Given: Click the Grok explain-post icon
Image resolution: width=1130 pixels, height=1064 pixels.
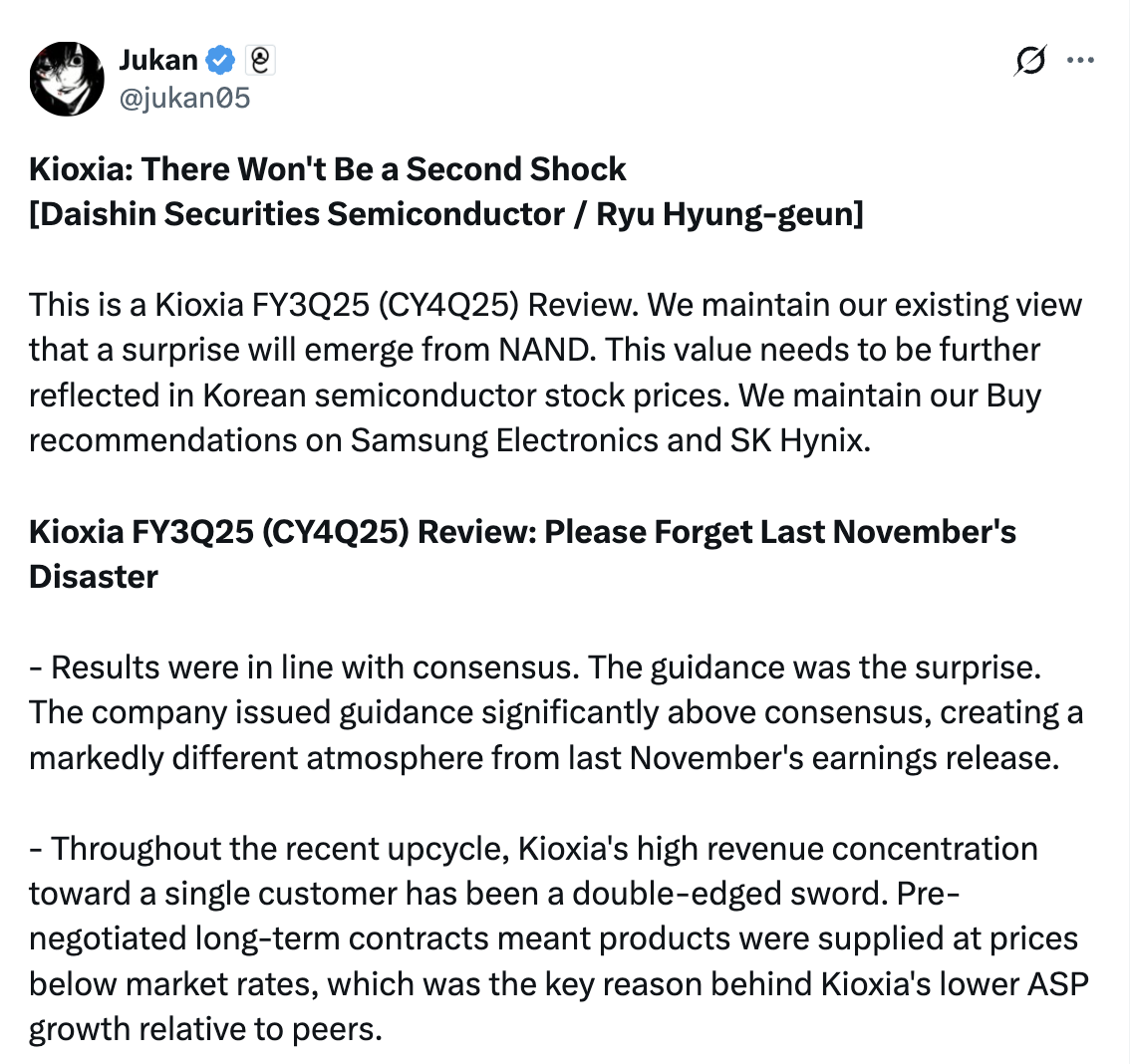Looking at the screenshot, I should tap(1030, 61).
